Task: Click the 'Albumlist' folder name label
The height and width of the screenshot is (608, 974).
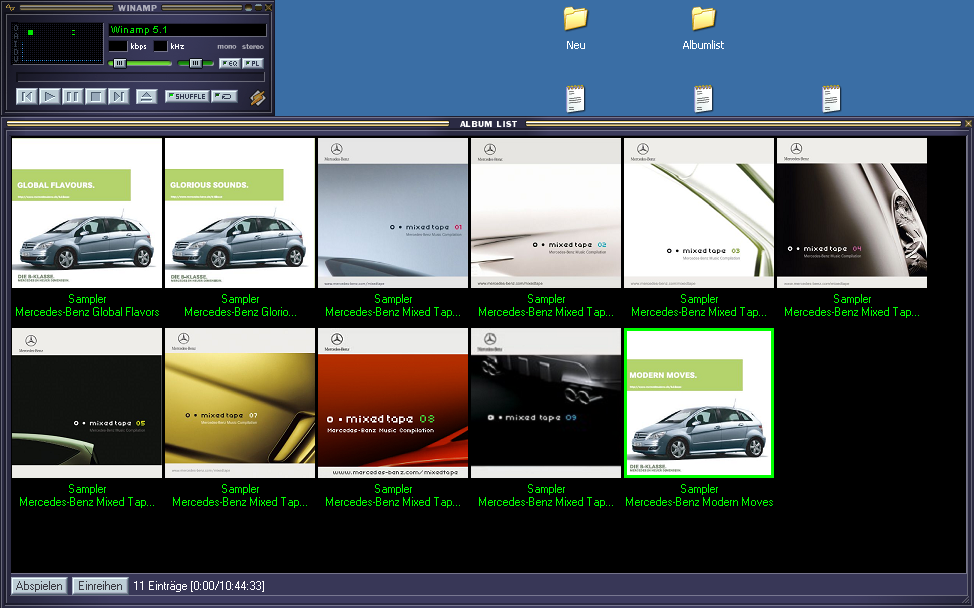Action: (703, 45)
